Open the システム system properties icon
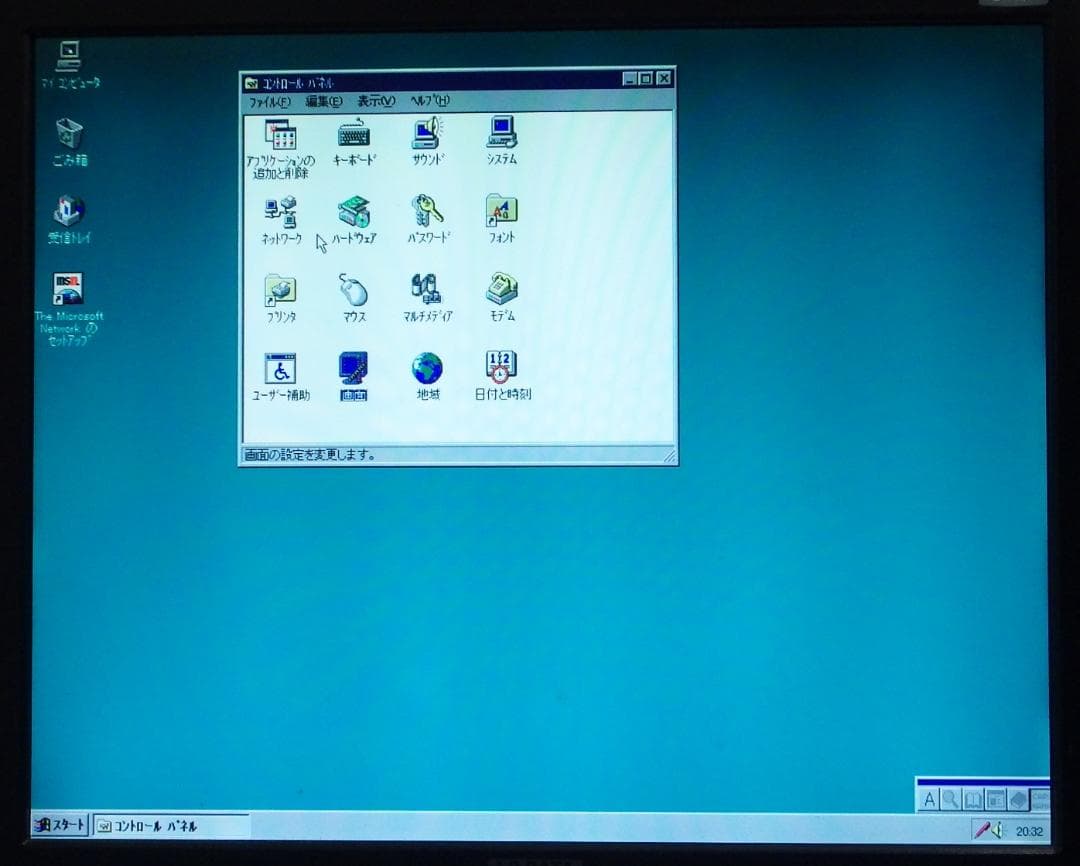This screenshot has height=866, width=1080. click(500, 131)
